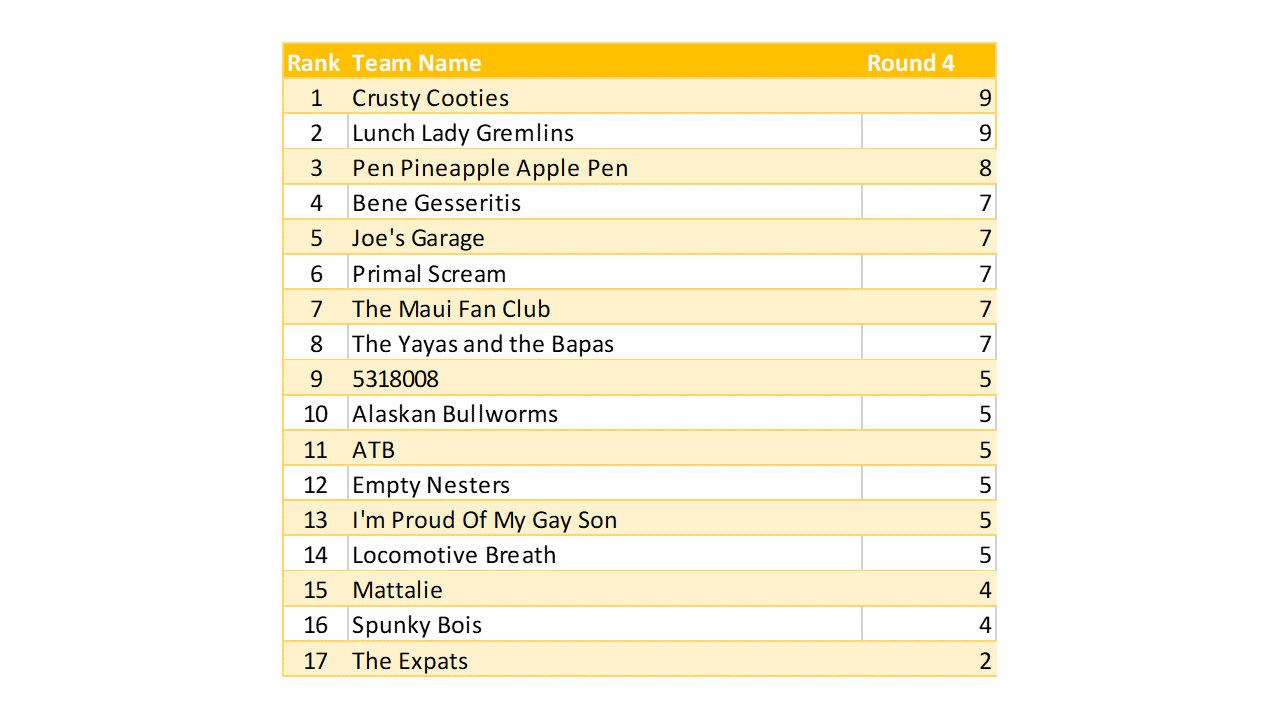The height and width of the screenshot is (720, 1280).
Task: Click The Maui Fan Club cell
Action: [x=451, y=309]
